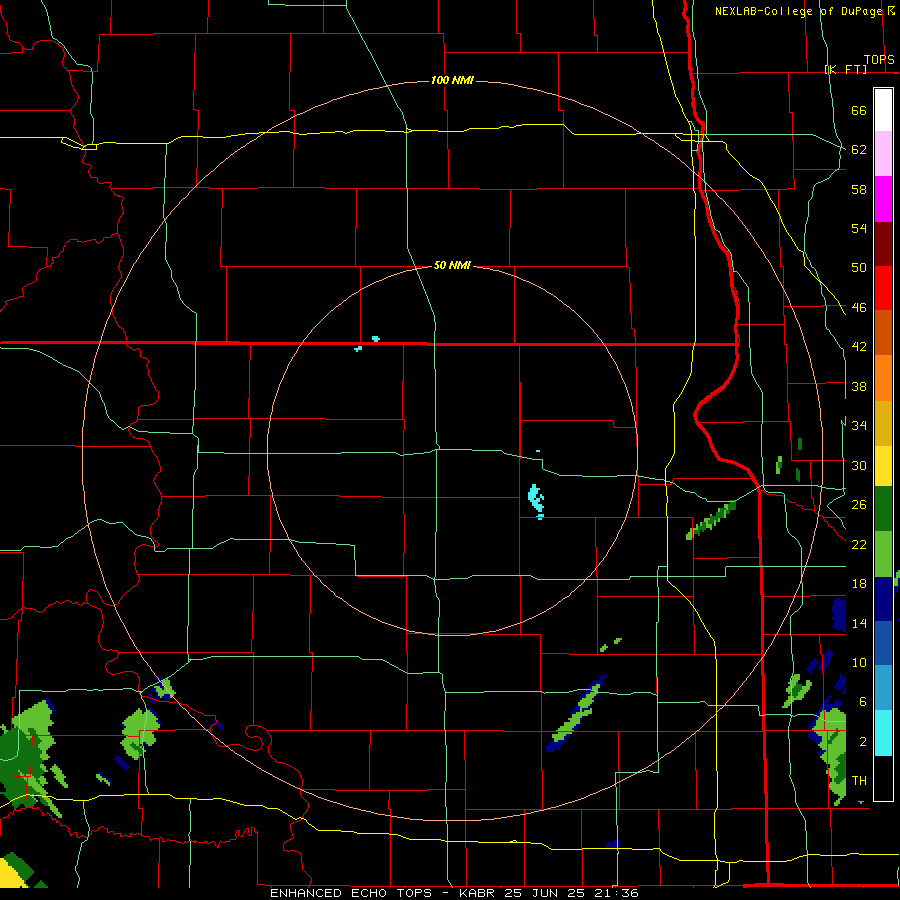Click the "TH" threshold label
Screen dimensions: 900x900
tap(859, 781)
